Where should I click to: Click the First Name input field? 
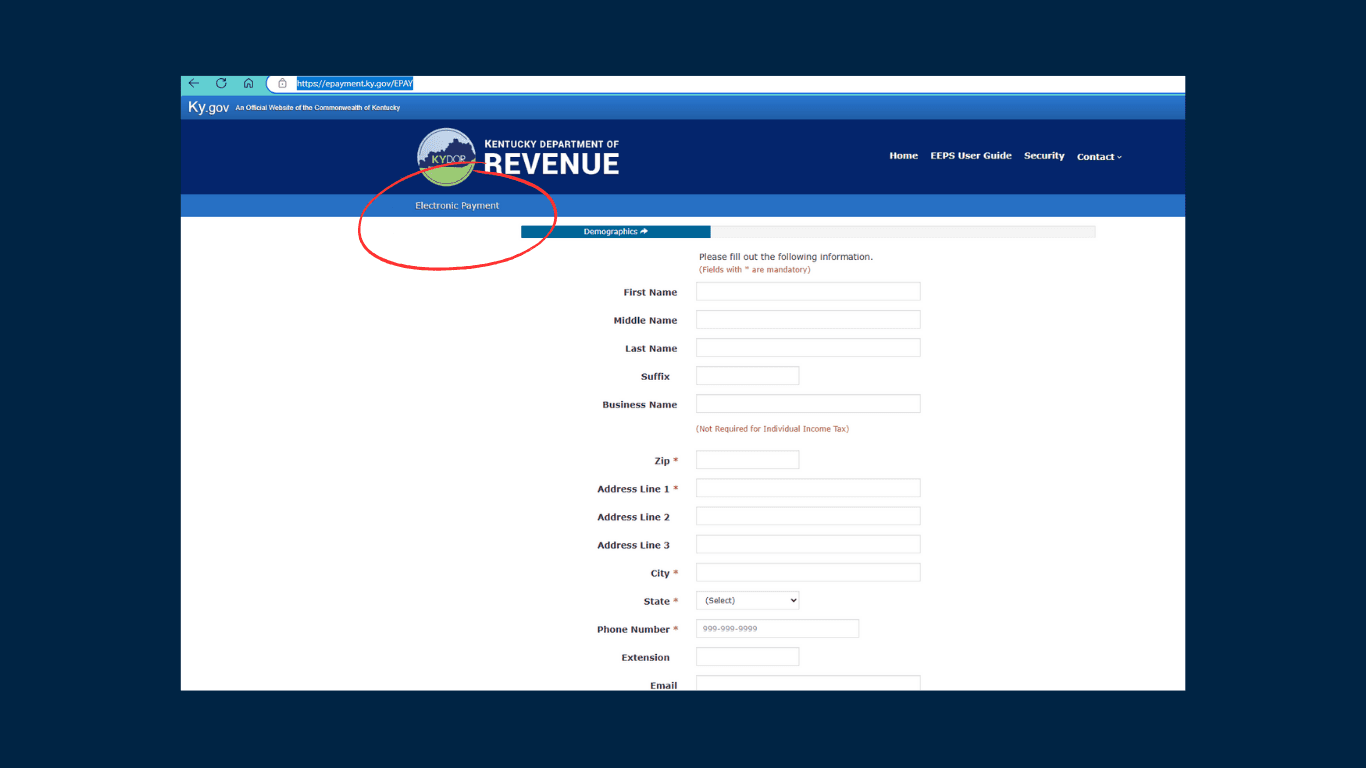click(x=807, y=292)
